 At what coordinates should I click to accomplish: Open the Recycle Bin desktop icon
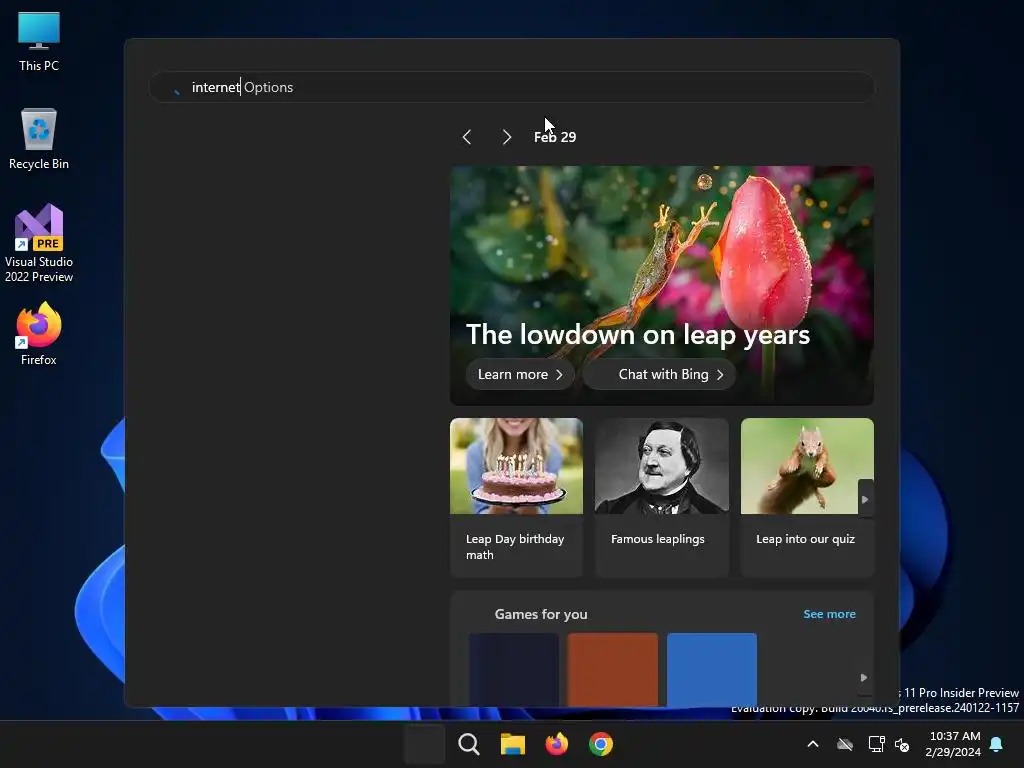(39, 138)
